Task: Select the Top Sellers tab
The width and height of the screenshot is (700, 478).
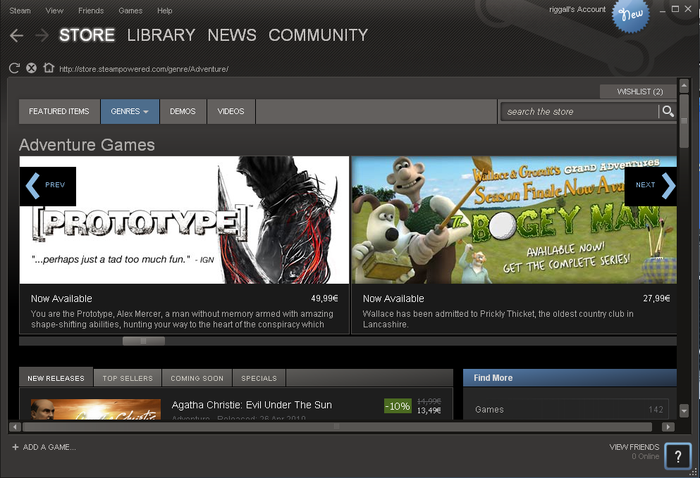Action: [x=128, y=378]
